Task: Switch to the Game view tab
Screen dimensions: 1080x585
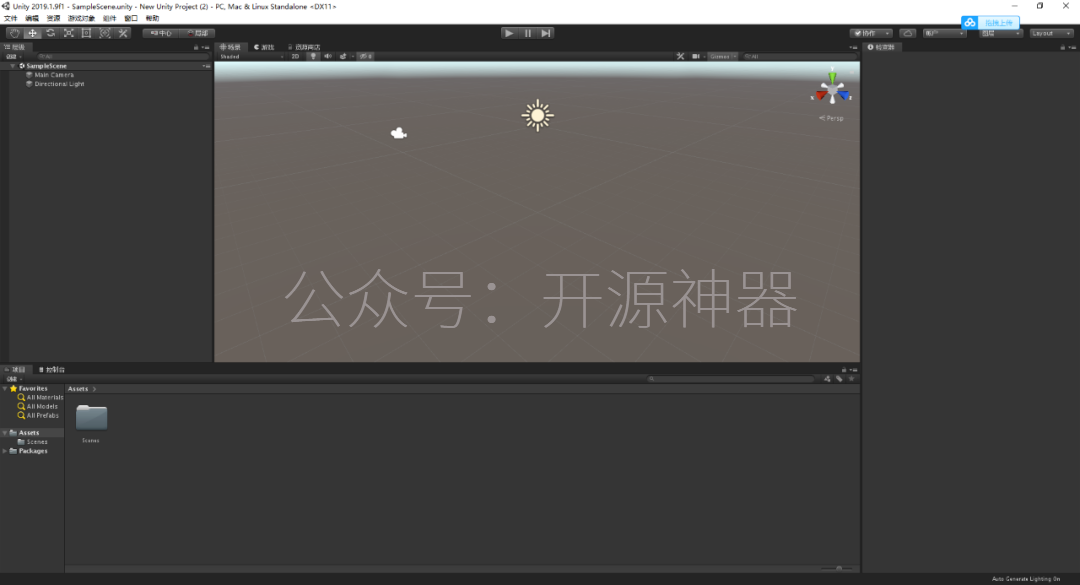Action: (x=264, y=47)
